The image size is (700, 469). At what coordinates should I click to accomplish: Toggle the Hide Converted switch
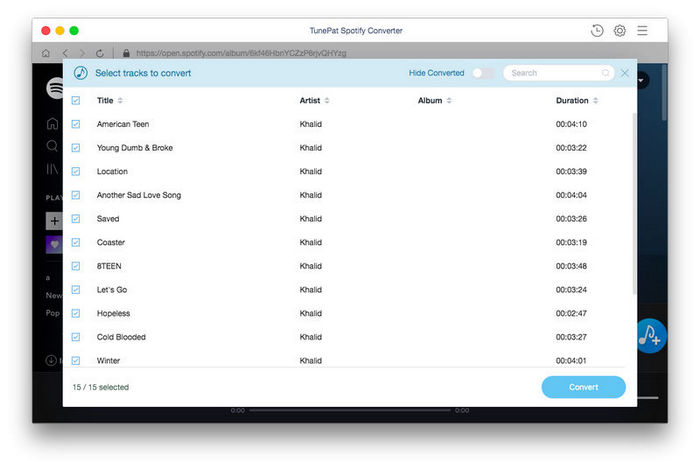click(483, 73)
